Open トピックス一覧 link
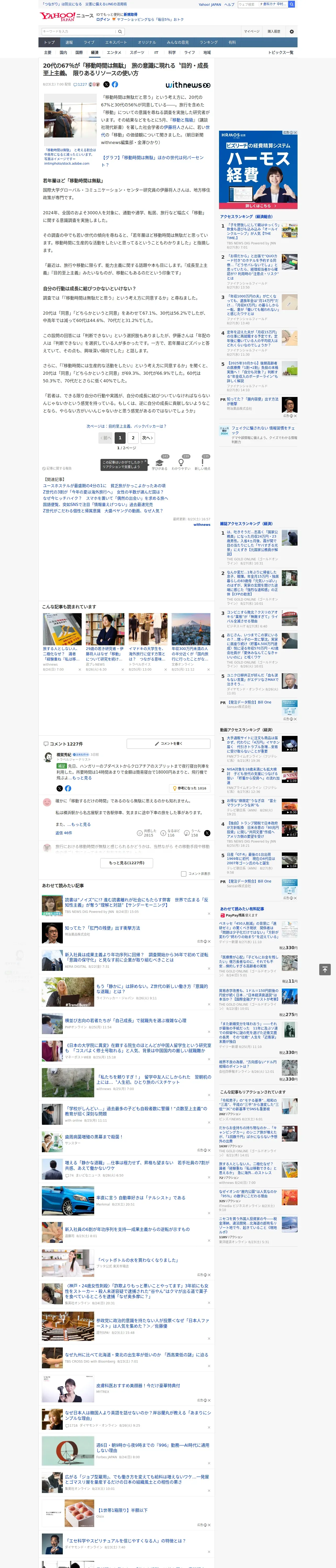Screen dimensions: 336x1568 coord(281,52)
